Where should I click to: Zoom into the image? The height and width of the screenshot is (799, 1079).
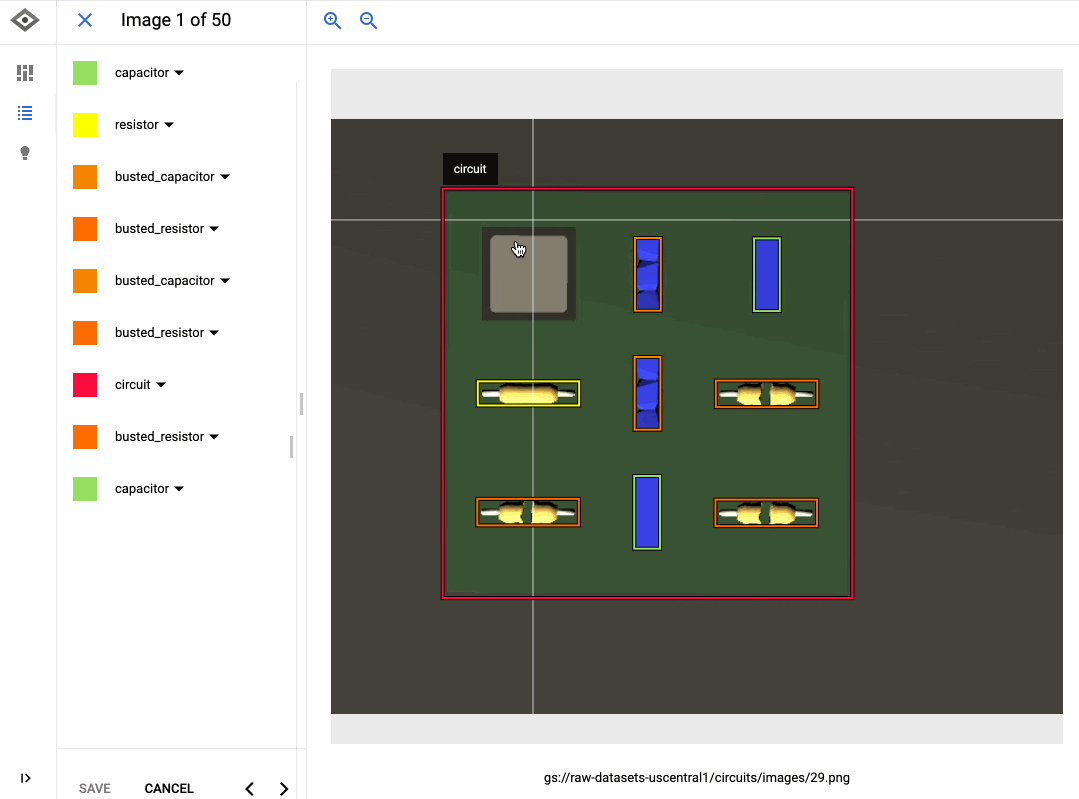click(x=332, y=20)
